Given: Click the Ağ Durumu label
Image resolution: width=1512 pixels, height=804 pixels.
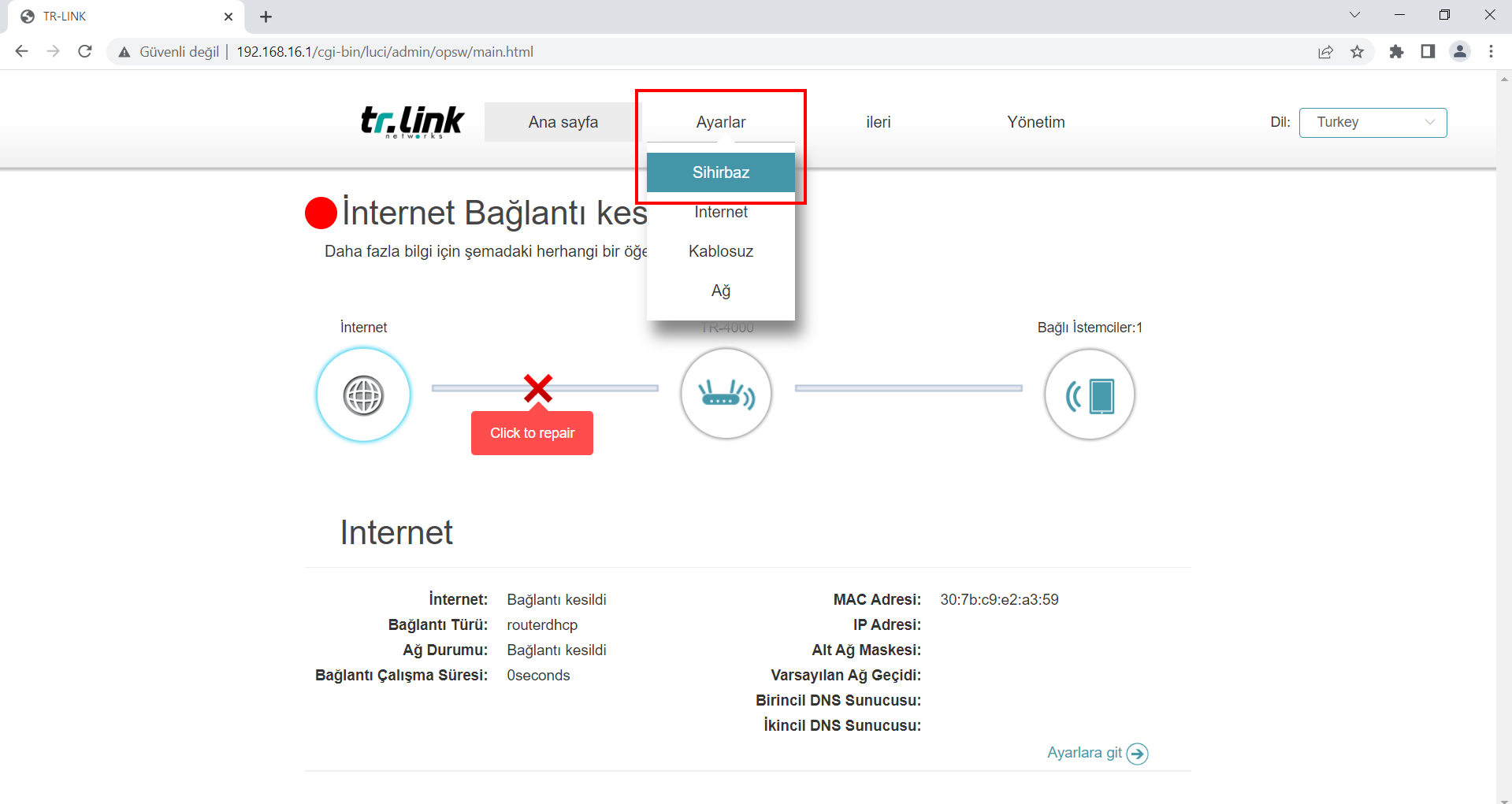Looking at the screenshot, I should pyautogui.click(x=445, y=650).
